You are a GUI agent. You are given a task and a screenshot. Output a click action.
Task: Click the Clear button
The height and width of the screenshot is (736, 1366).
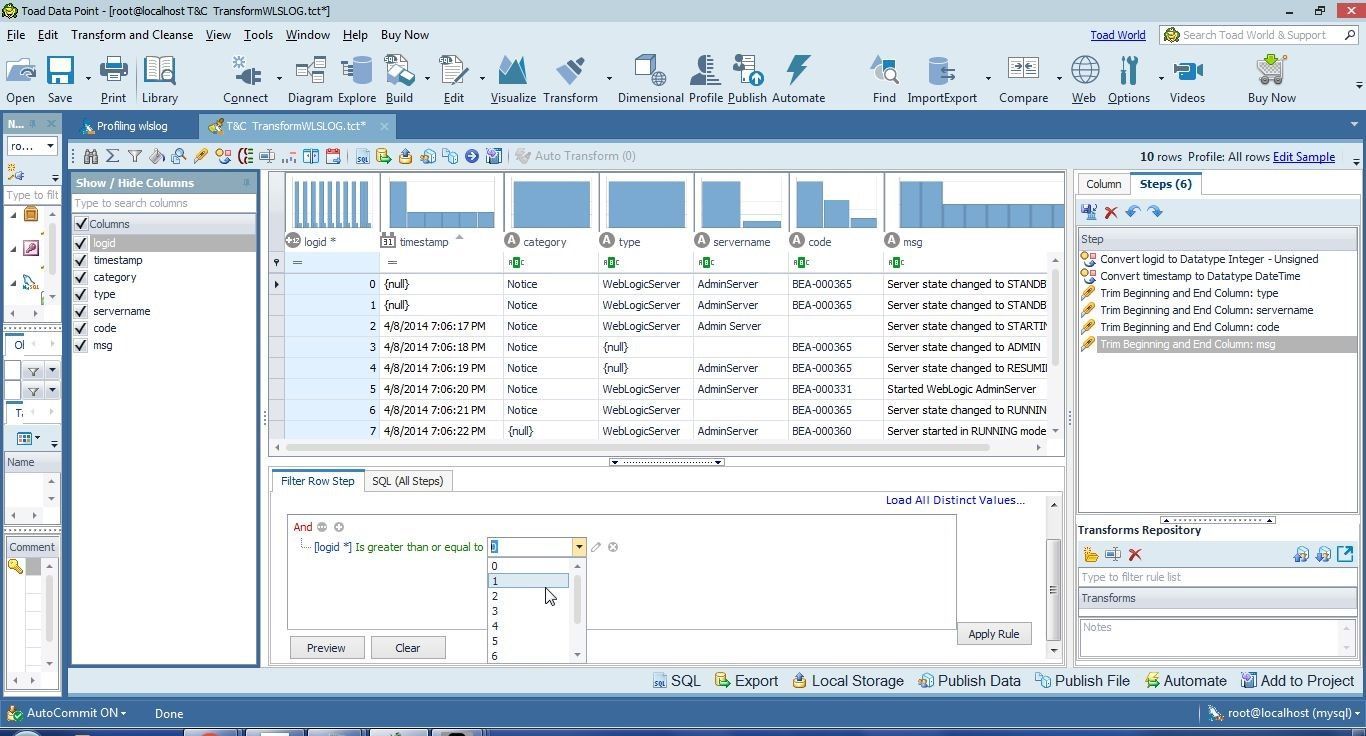(x=407, y=648)
